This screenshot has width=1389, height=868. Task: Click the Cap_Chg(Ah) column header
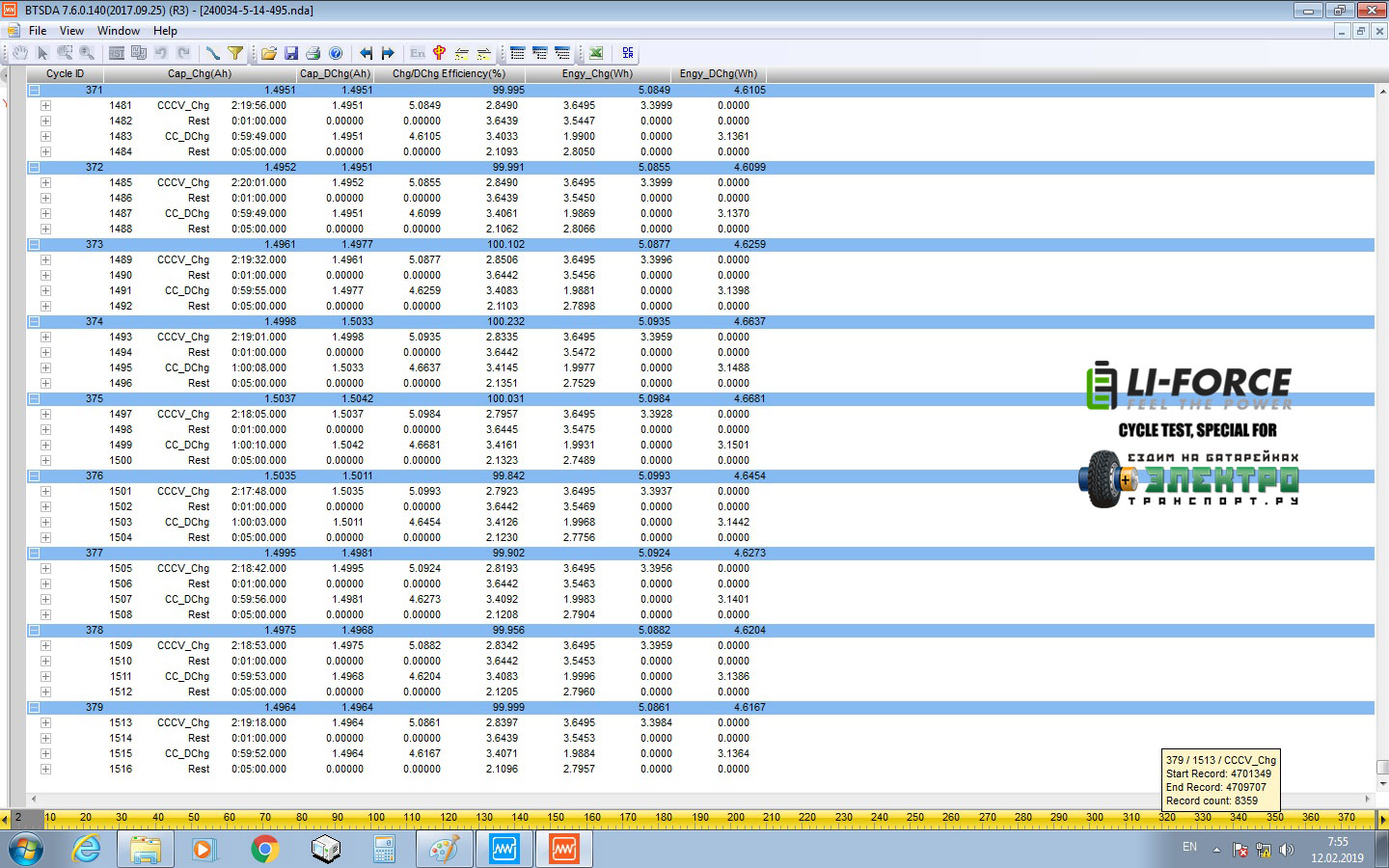tap(200, 73)
